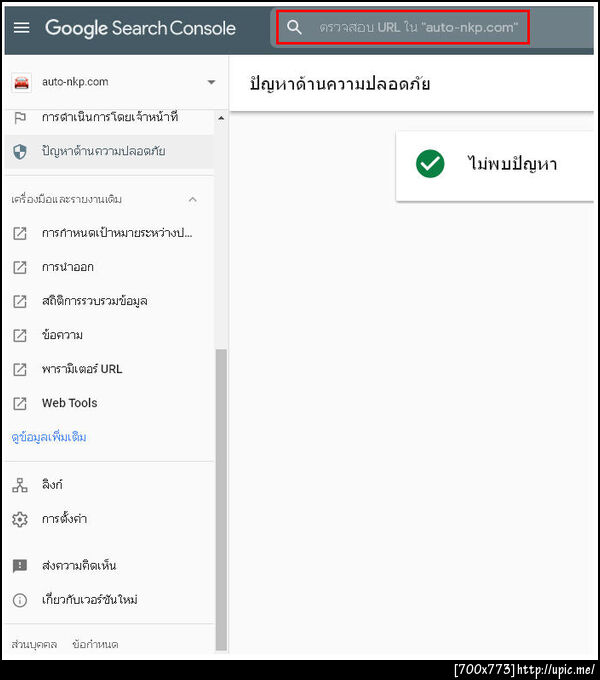Image resolution: width=600 pixels, height=680 pixels.
Task: Open สถิติการรวบรวมข้อมูล report
Action: pyautogui.click(x=95, y=301)
